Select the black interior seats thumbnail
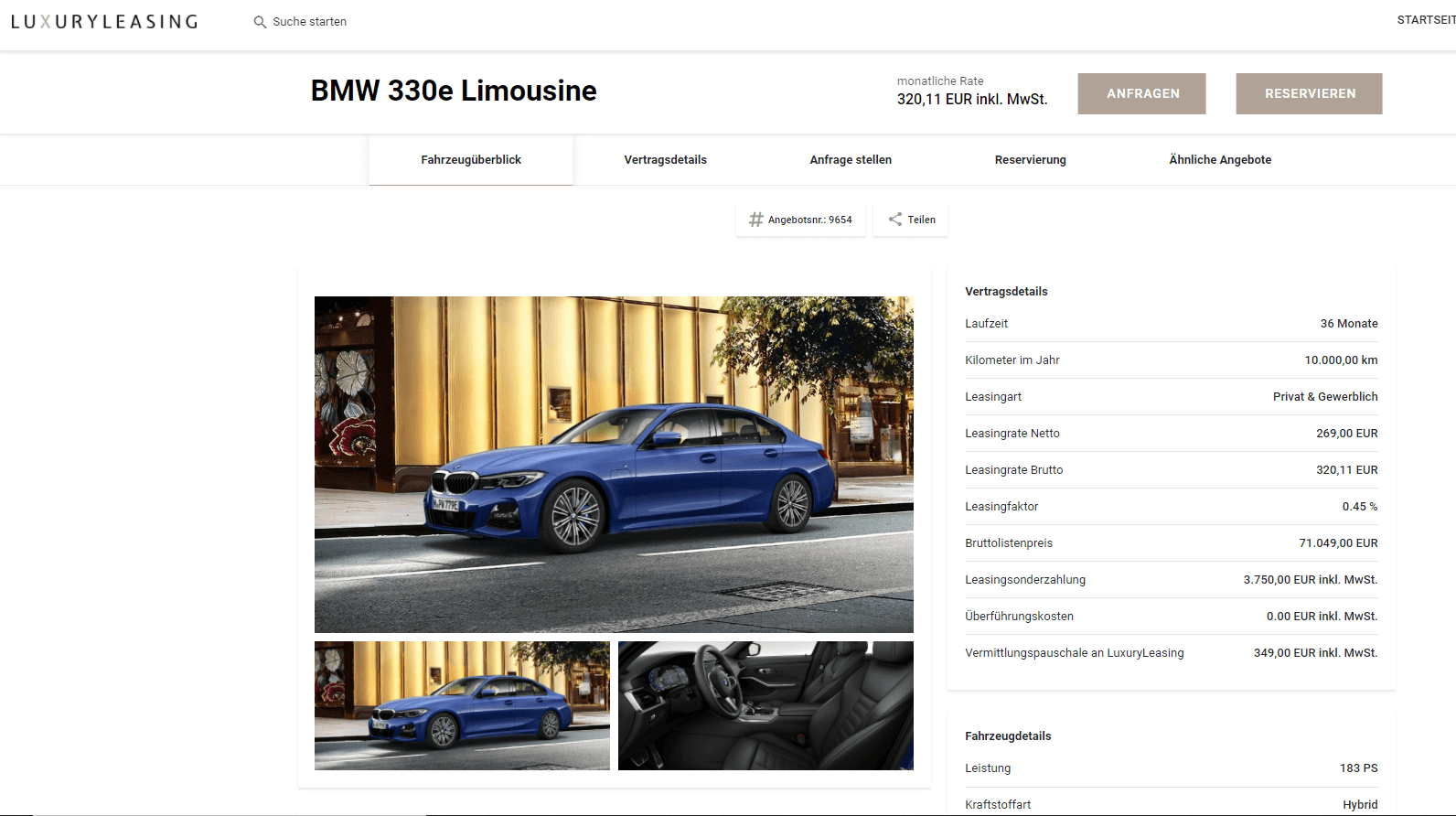The height and width of the screenshot is (816, 1456). click(765, 705)
